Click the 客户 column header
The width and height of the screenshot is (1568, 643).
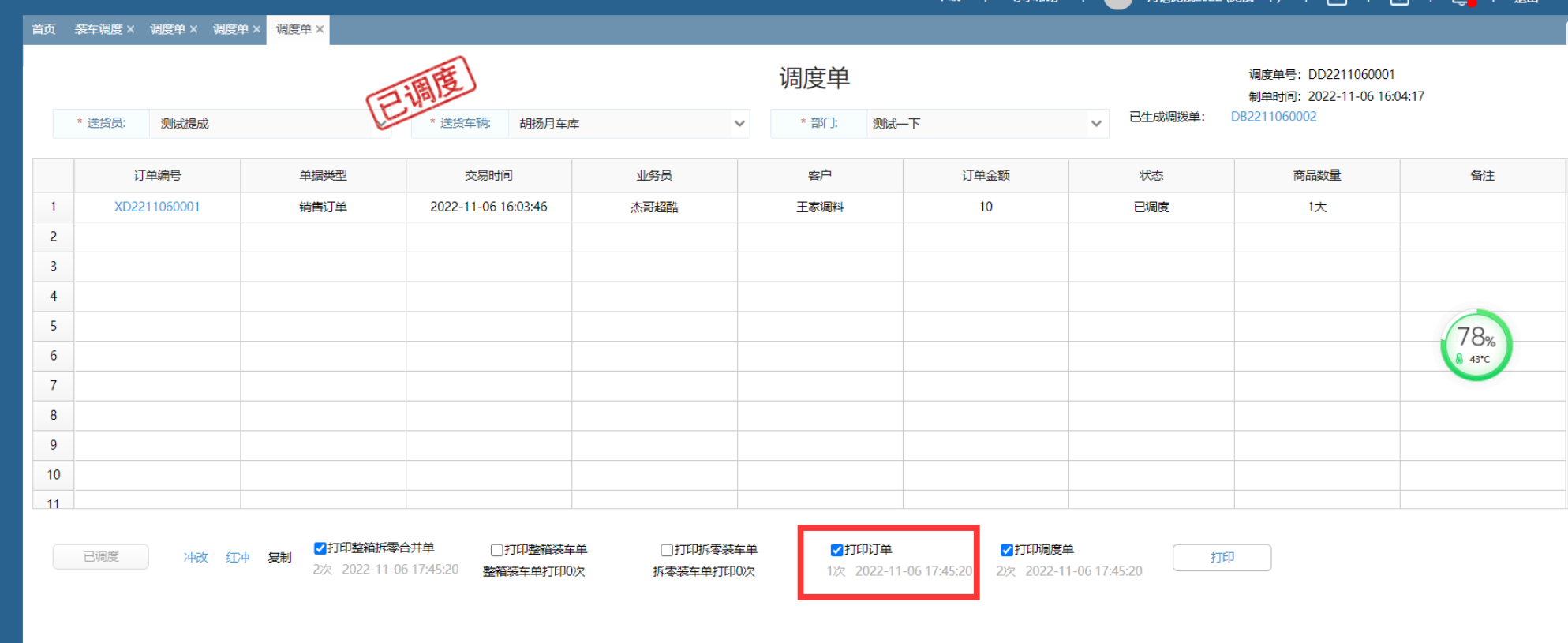(x=820, y=175)
